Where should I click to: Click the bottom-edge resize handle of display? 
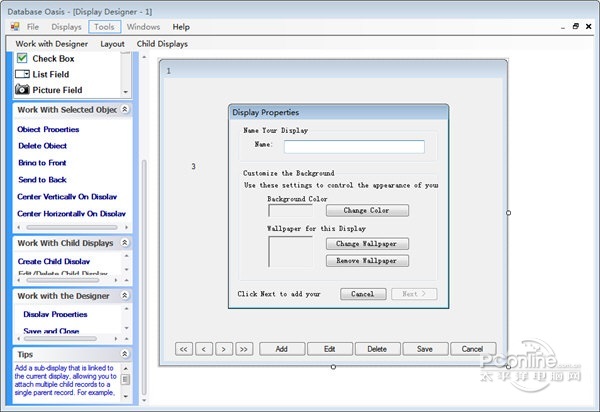pyautogui.click(x=333, y=367)
